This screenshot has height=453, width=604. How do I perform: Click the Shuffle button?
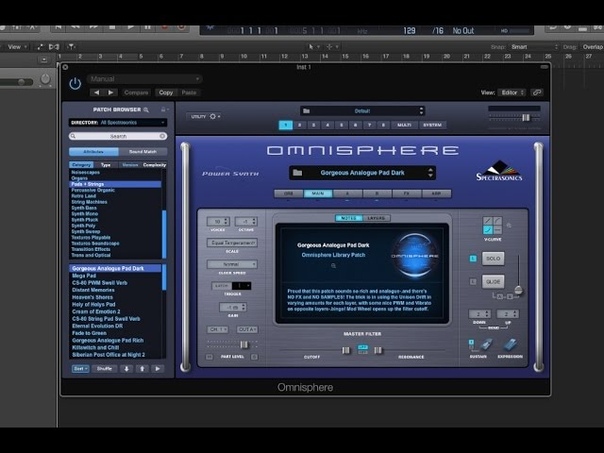pos(104,369)
